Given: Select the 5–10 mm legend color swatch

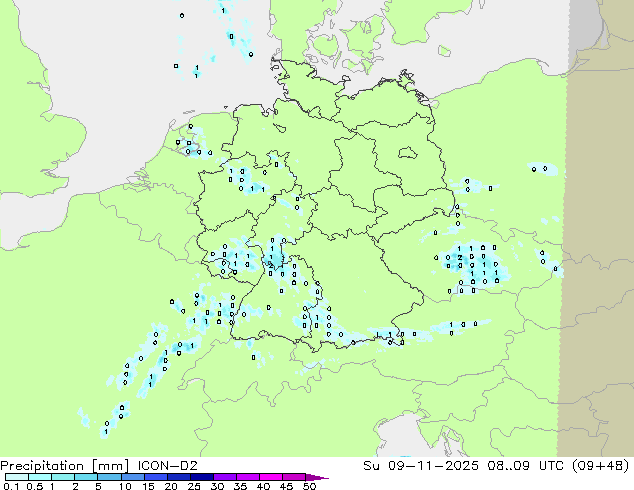Looking at the screenshot, I should coord(109,477).
